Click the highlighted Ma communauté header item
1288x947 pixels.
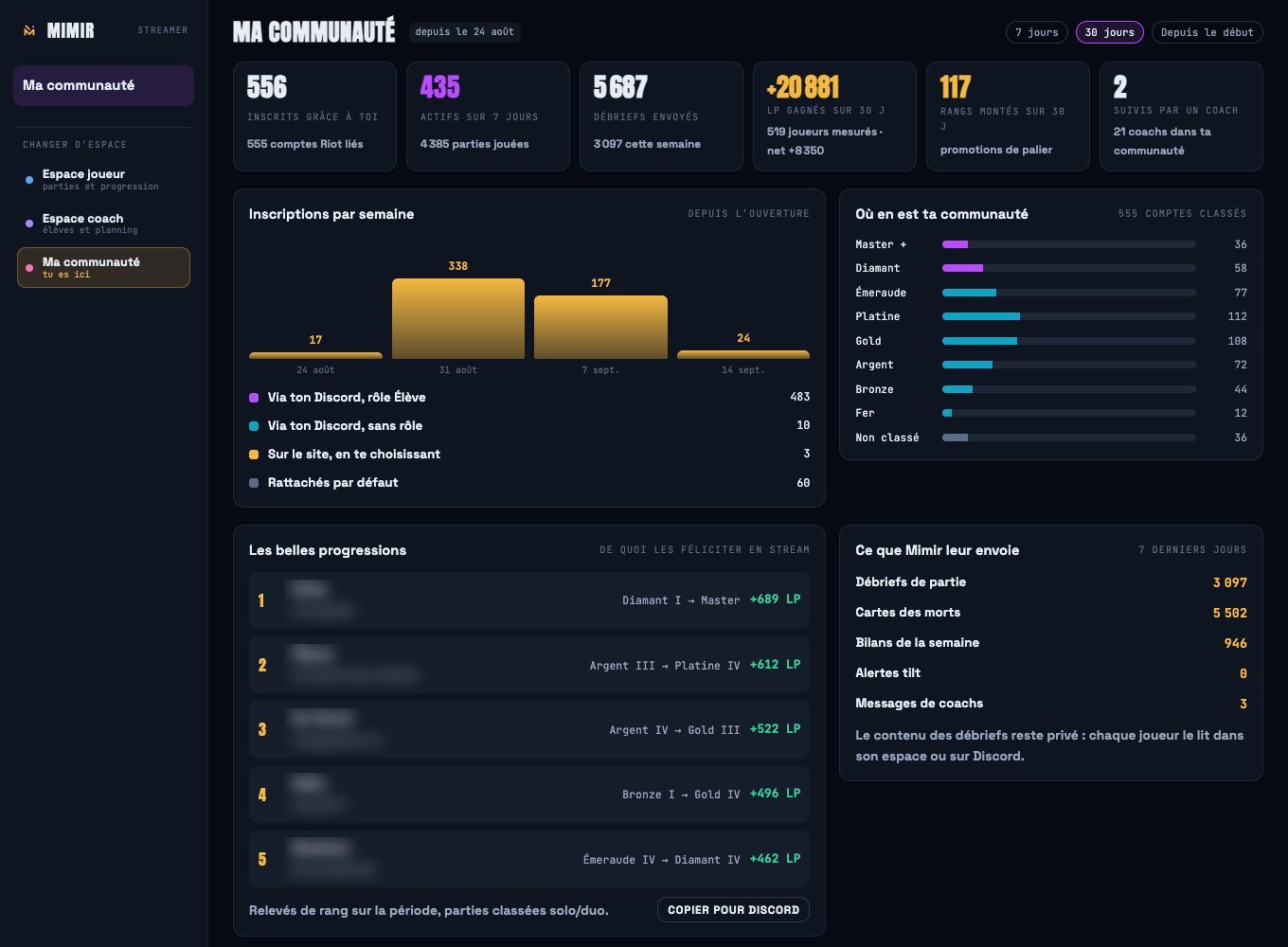[103, 85]
